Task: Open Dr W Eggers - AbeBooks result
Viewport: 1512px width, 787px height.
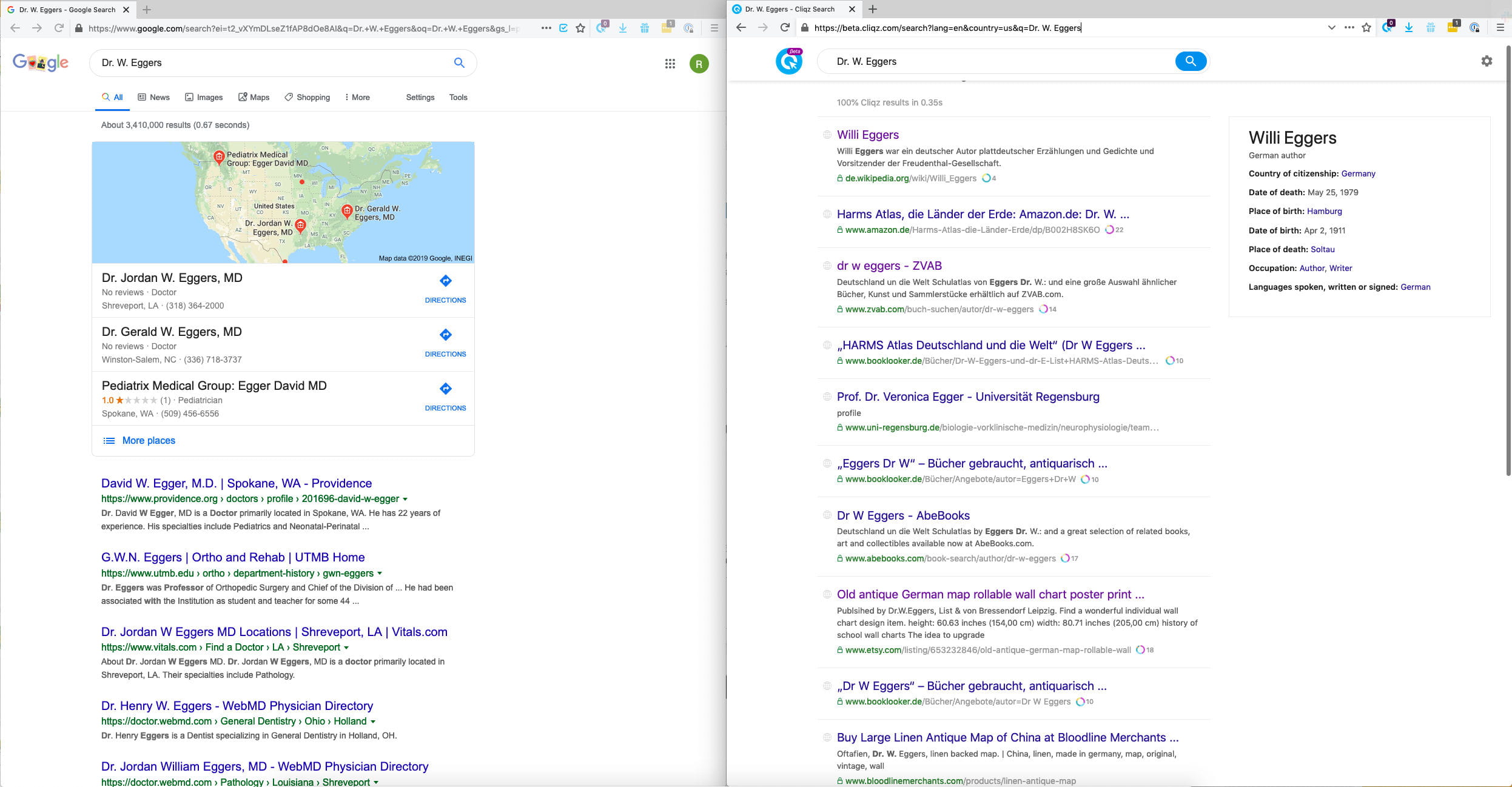Action: pos(903,515)
